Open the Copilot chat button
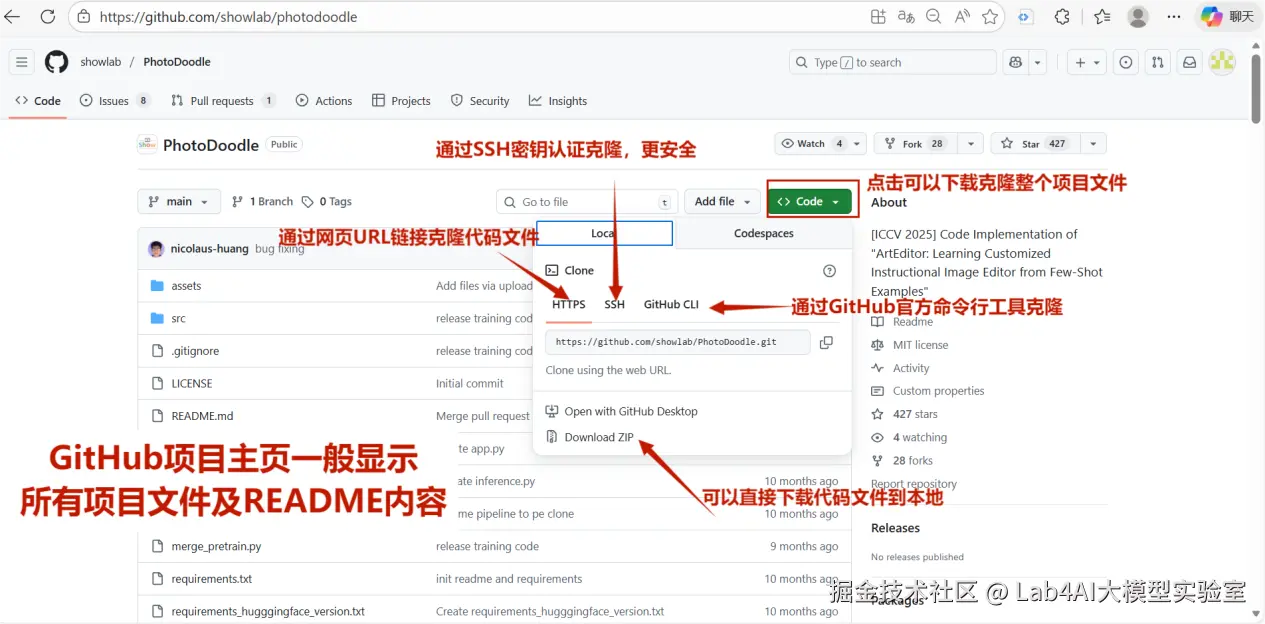 pos(1227,17)
